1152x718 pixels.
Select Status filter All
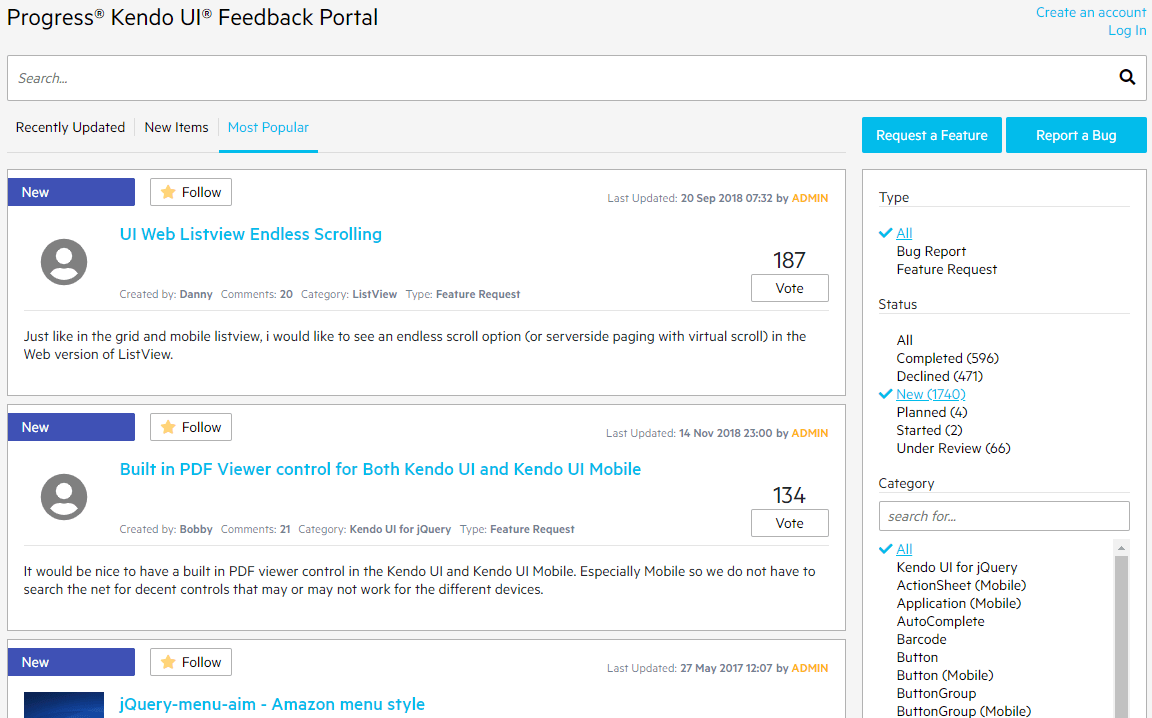coord(904,340)
